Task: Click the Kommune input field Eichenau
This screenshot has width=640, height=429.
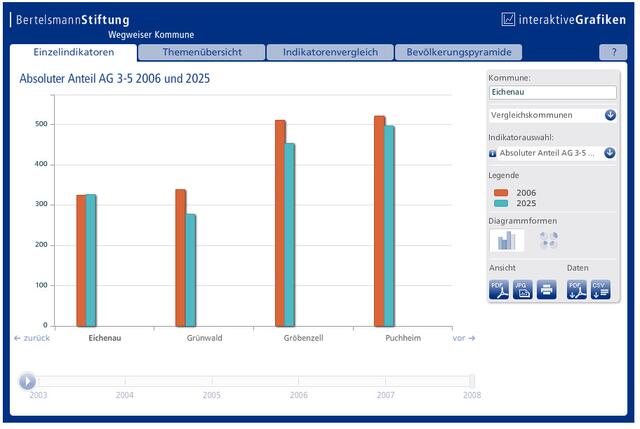Action: click(x=553, y=92)
